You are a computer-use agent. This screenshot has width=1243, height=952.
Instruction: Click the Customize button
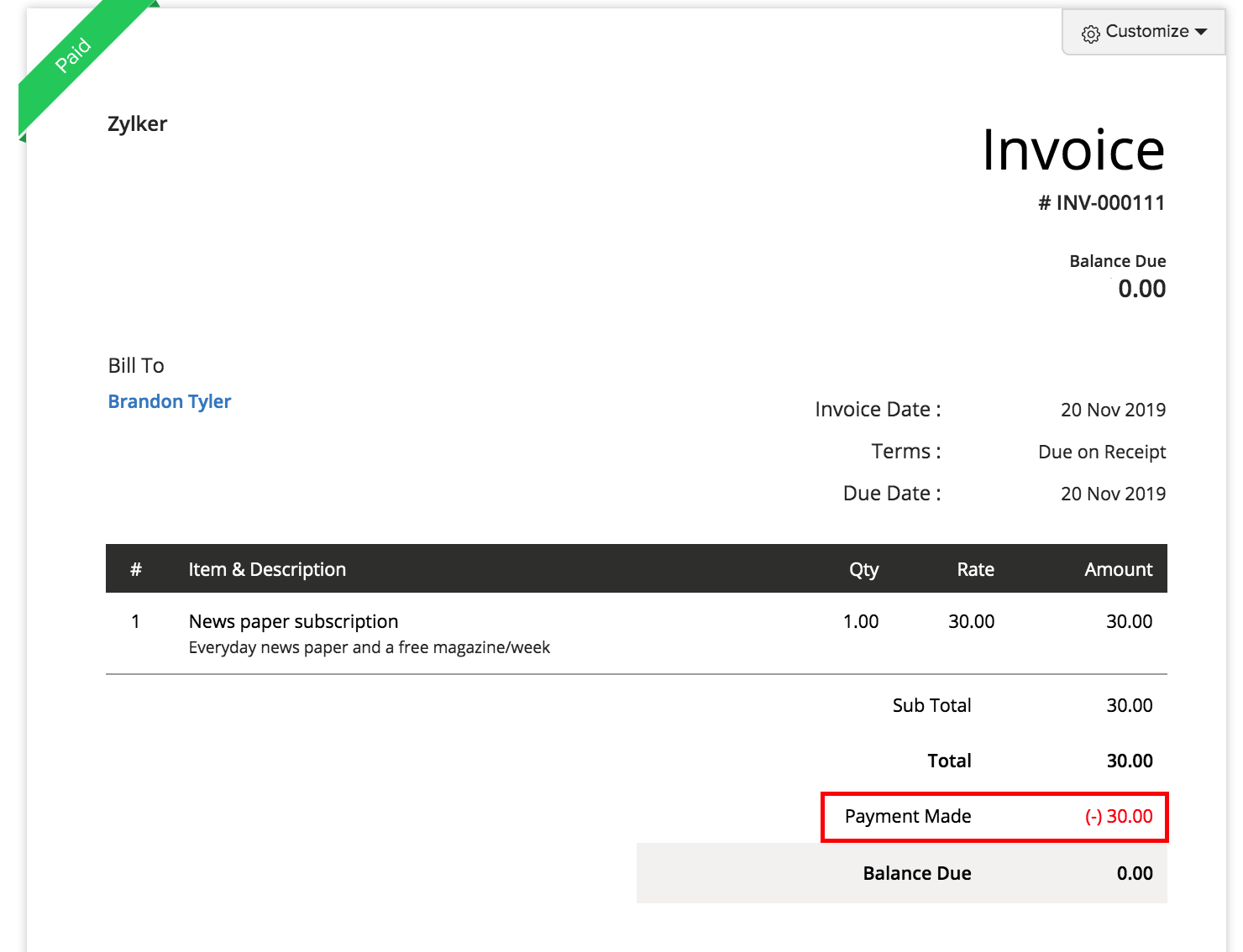pyautogui.click(x=1142, y=32)
